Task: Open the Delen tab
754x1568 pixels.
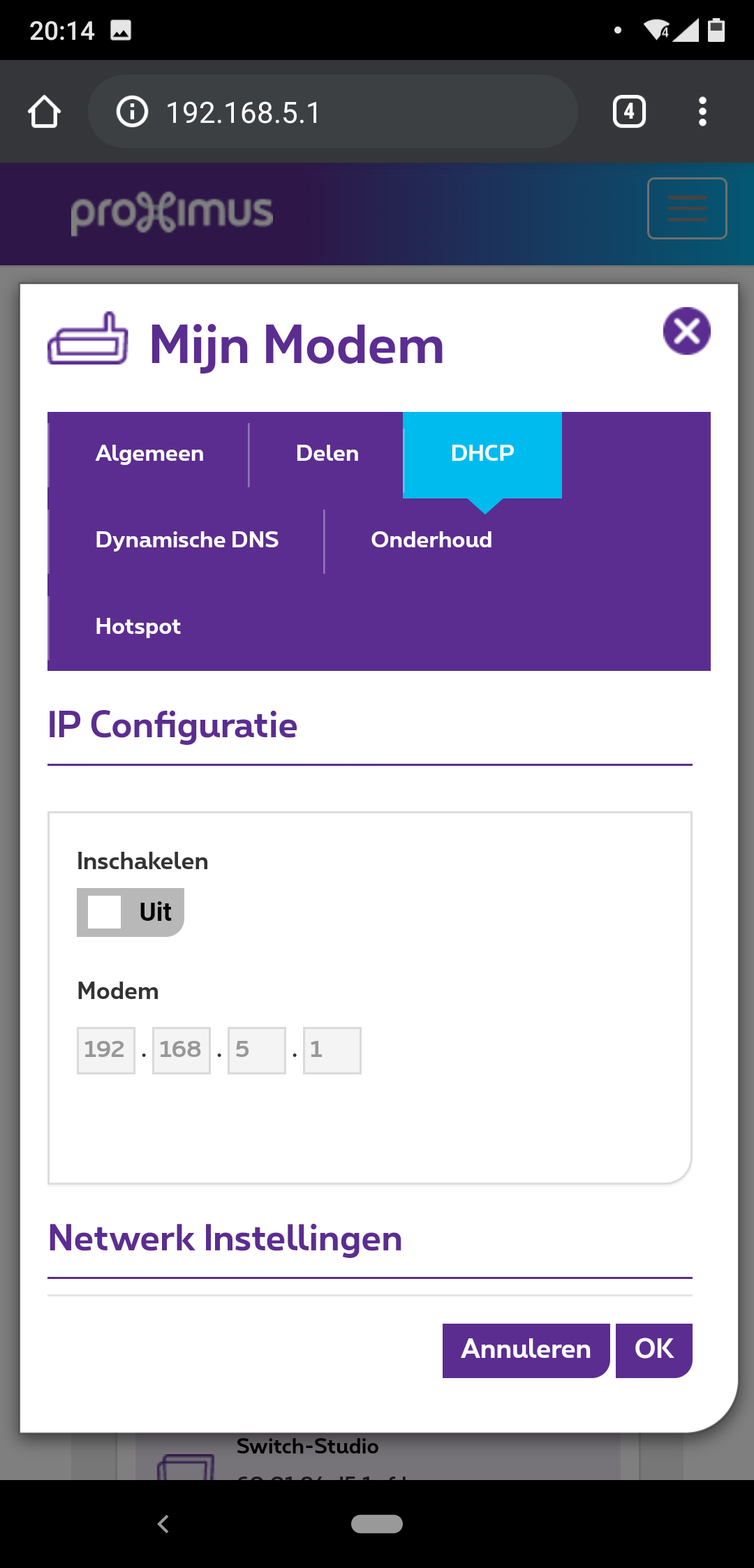Action: 327,454
